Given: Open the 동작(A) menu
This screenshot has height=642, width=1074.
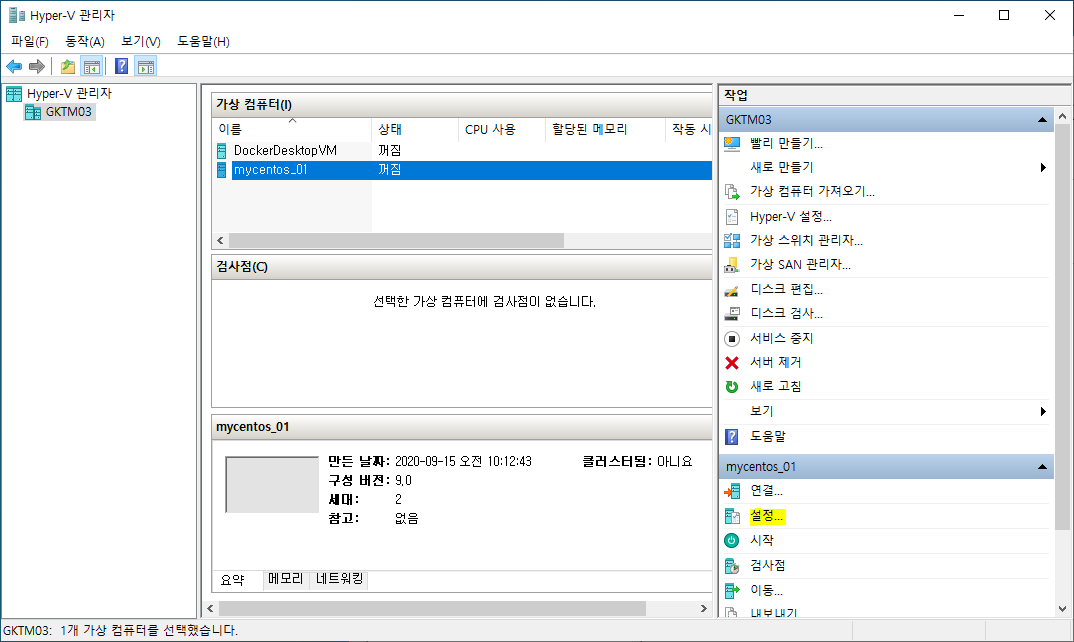Looking at the screenshot, I should pos(85,42).
